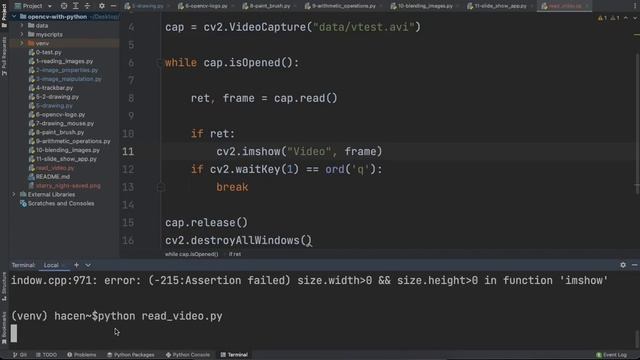This screenshot has height=360, width=640.
Task: Collapse the opencv-with-python project root
Action: pyautogui.click(x=14, y=17)
